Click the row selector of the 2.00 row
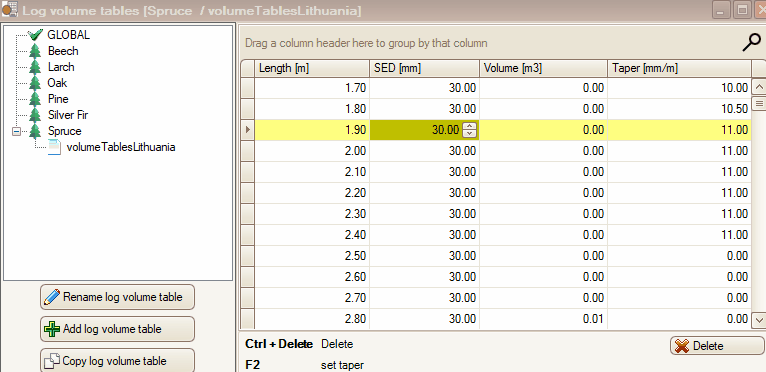Screen dimensions: 766x372 [x=248, y=151]
